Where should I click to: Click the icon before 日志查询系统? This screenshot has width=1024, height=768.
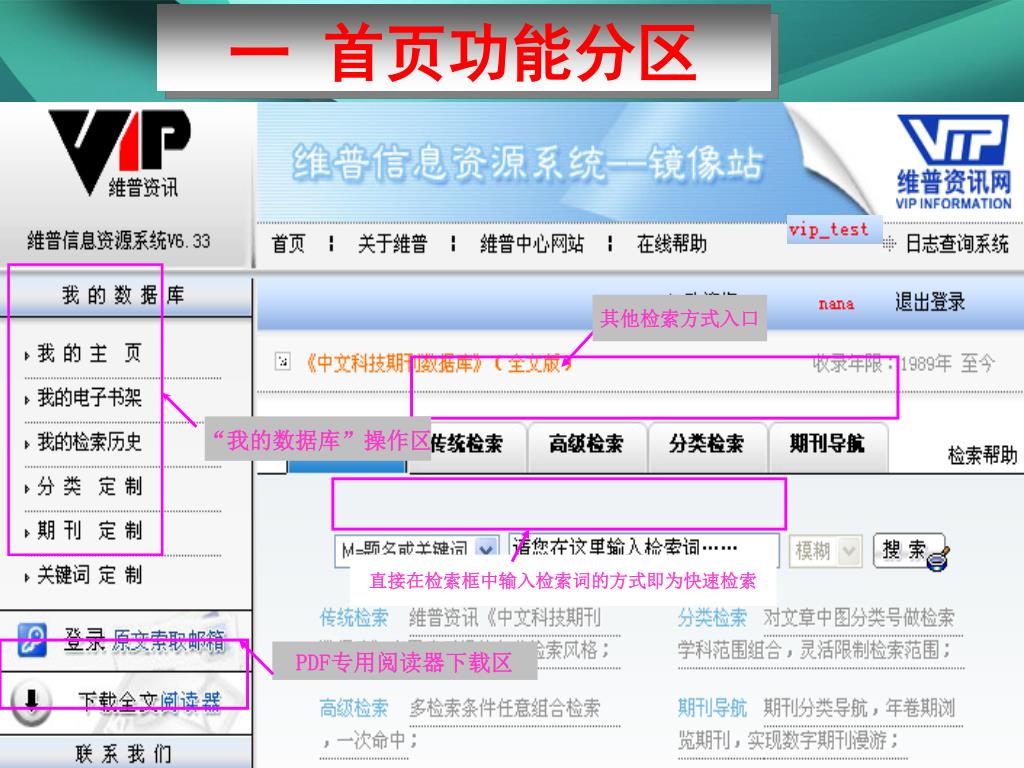[889, 244]
